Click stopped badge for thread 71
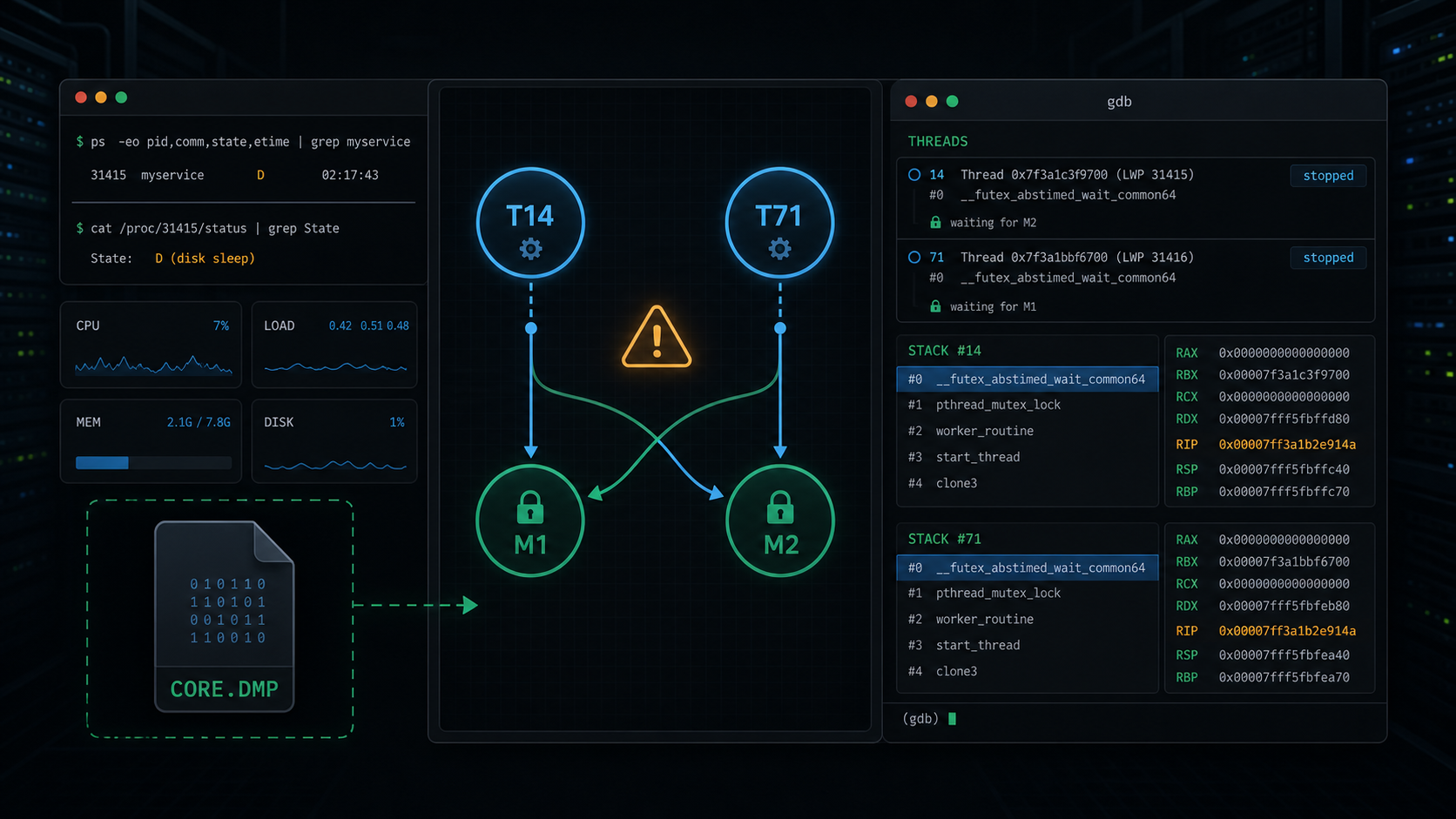Screen dimensions: 1456x819 point(1328,258)
